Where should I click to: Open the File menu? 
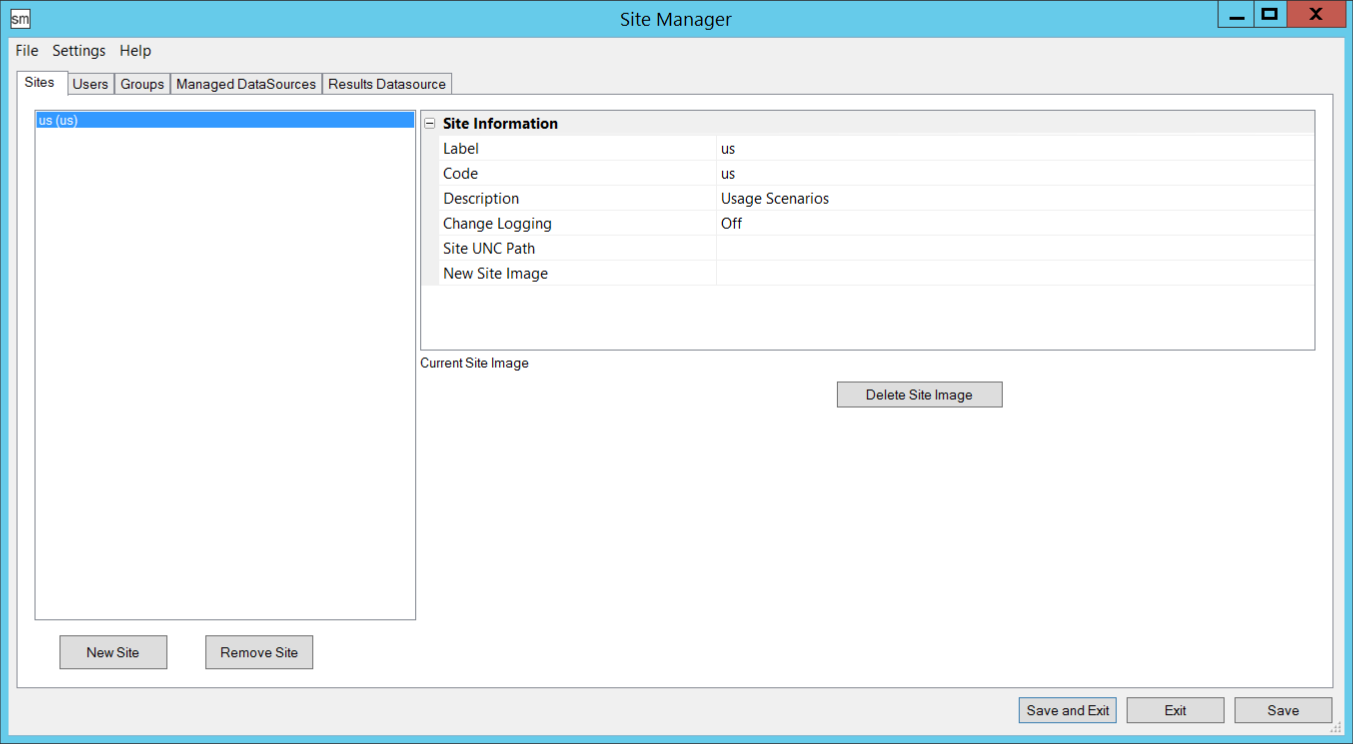[27, 51]
